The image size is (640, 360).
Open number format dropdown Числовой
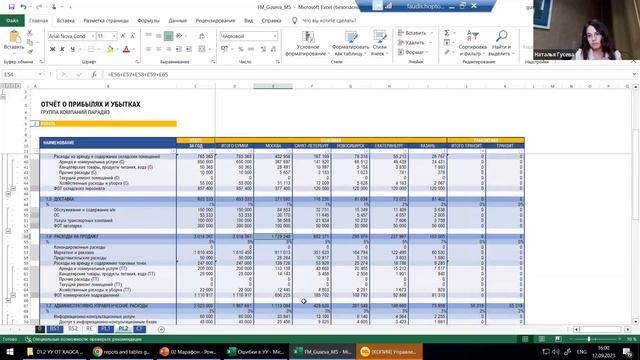click(x=275, y=36)
